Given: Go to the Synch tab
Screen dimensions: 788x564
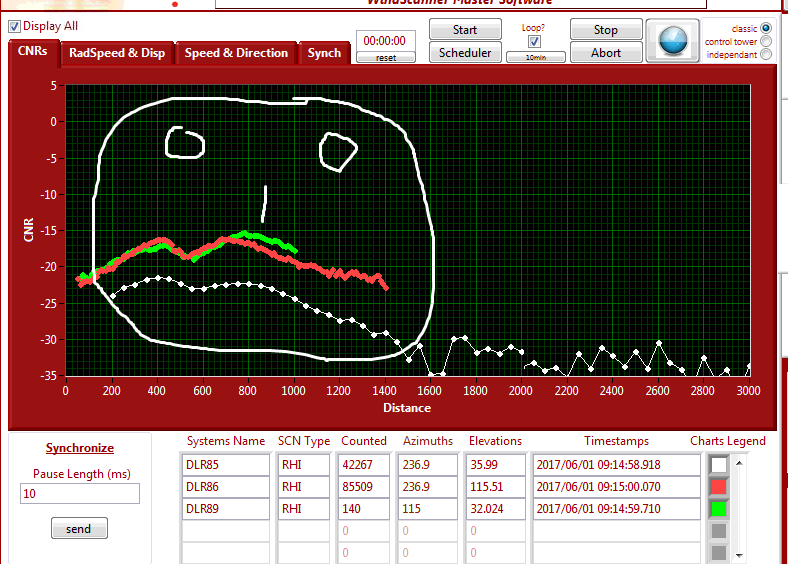Looking at the screenshot, I should click(x=324, y=53).
